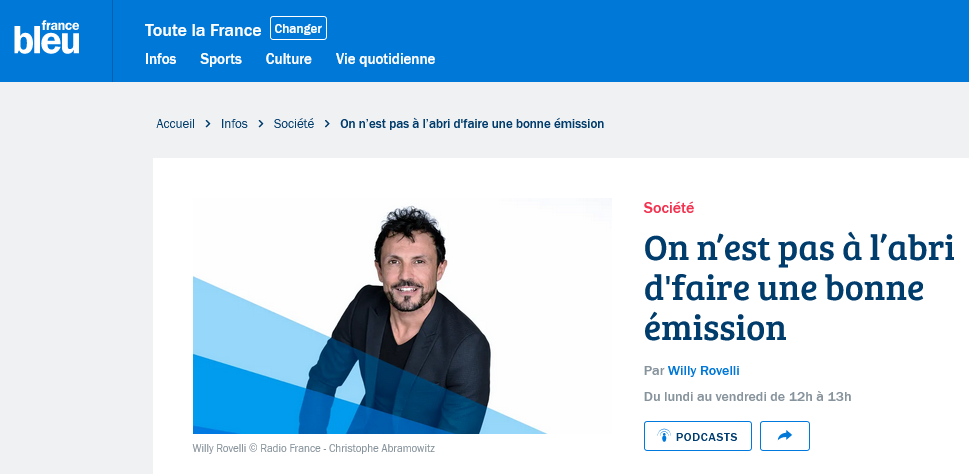Go to Accueil breadcrumb link
The width and height of the screenshot is (969, 474).
click(176, 124)
